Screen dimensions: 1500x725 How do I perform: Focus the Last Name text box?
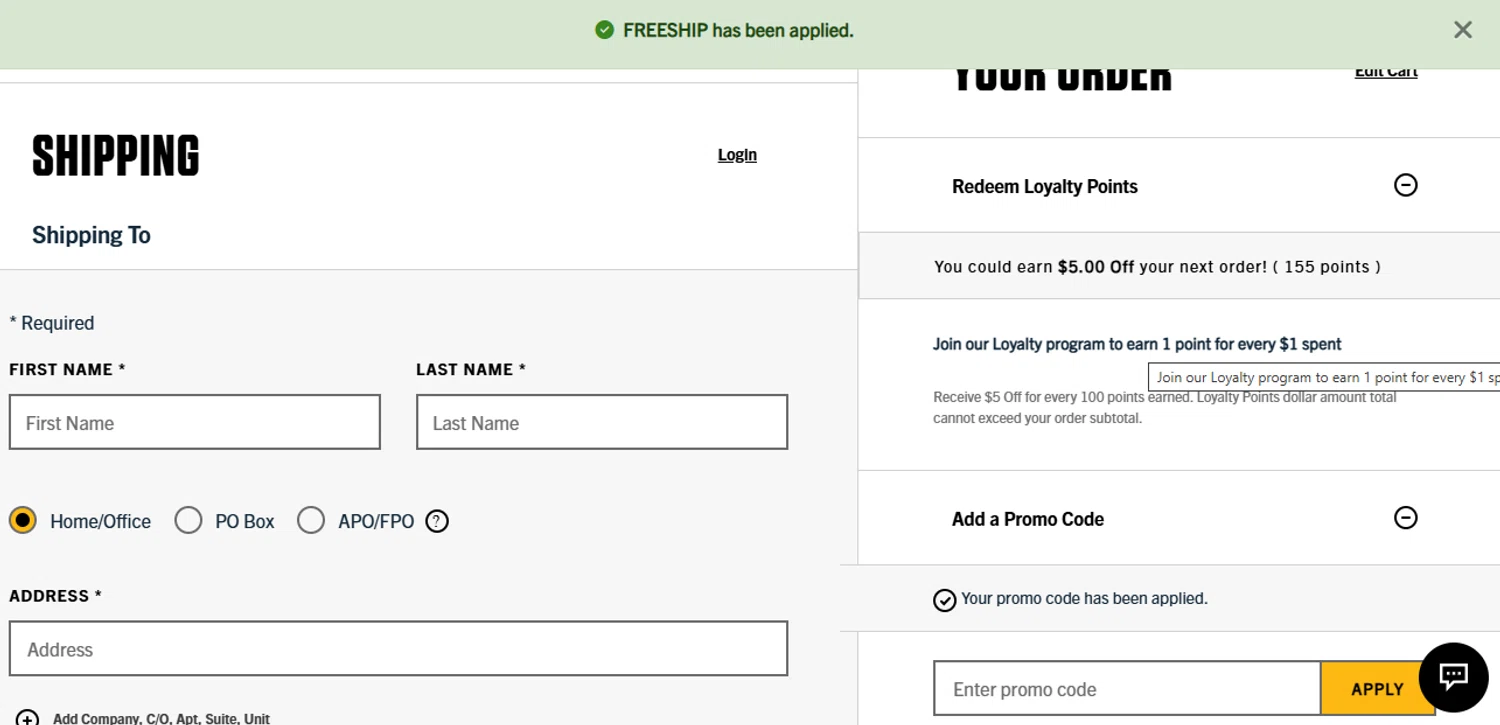click(602, 422)
